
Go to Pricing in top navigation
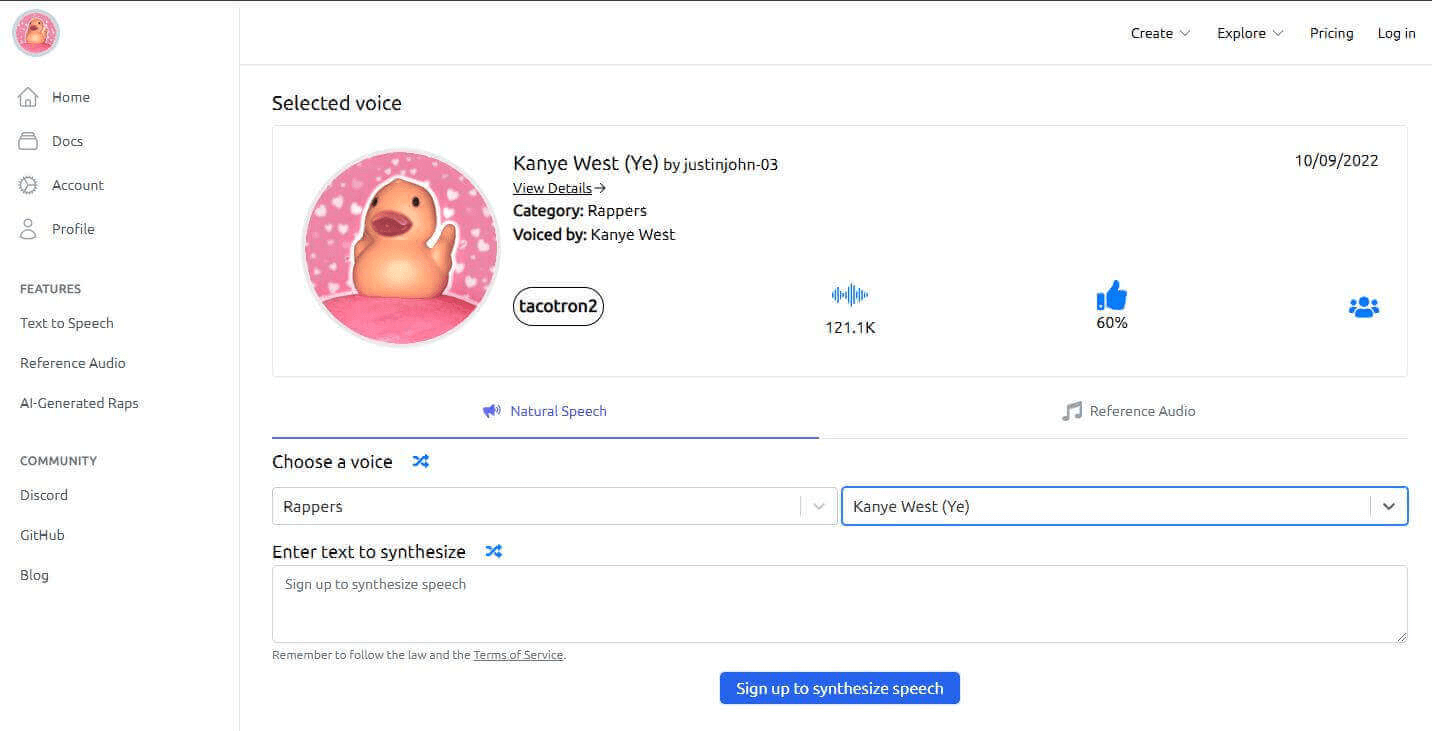(x=1331, y=33)
